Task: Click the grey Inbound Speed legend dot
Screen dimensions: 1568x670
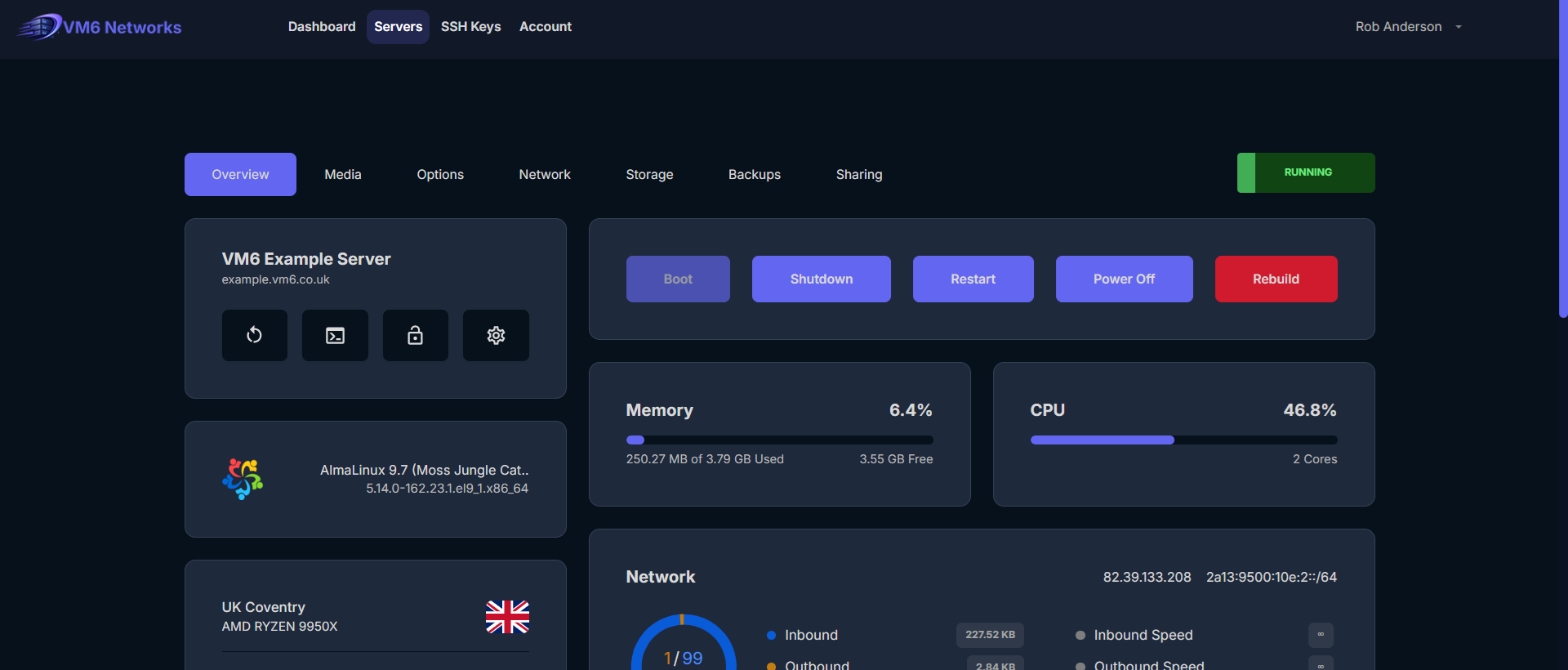Action: click(1080, 635)
